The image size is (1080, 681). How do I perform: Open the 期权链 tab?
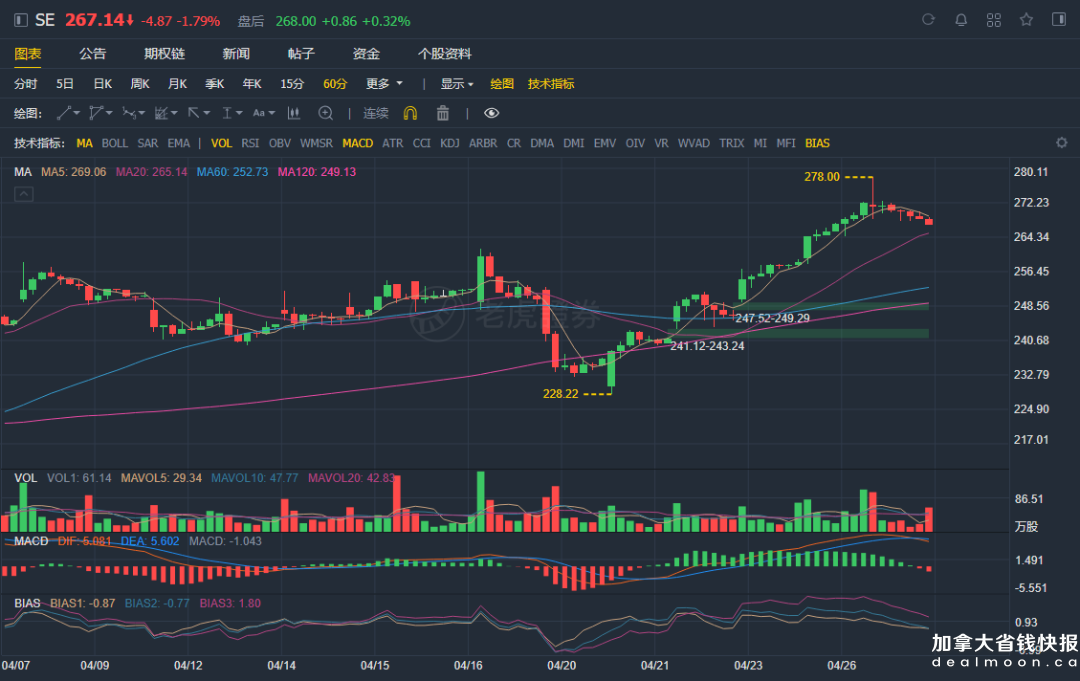tap(164, 54)
